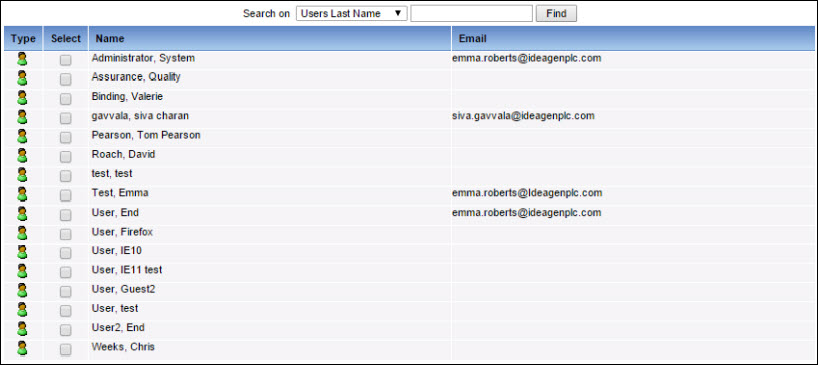Click user icon in User, IE11 test row
818x365 pixels.
[22, 271]
